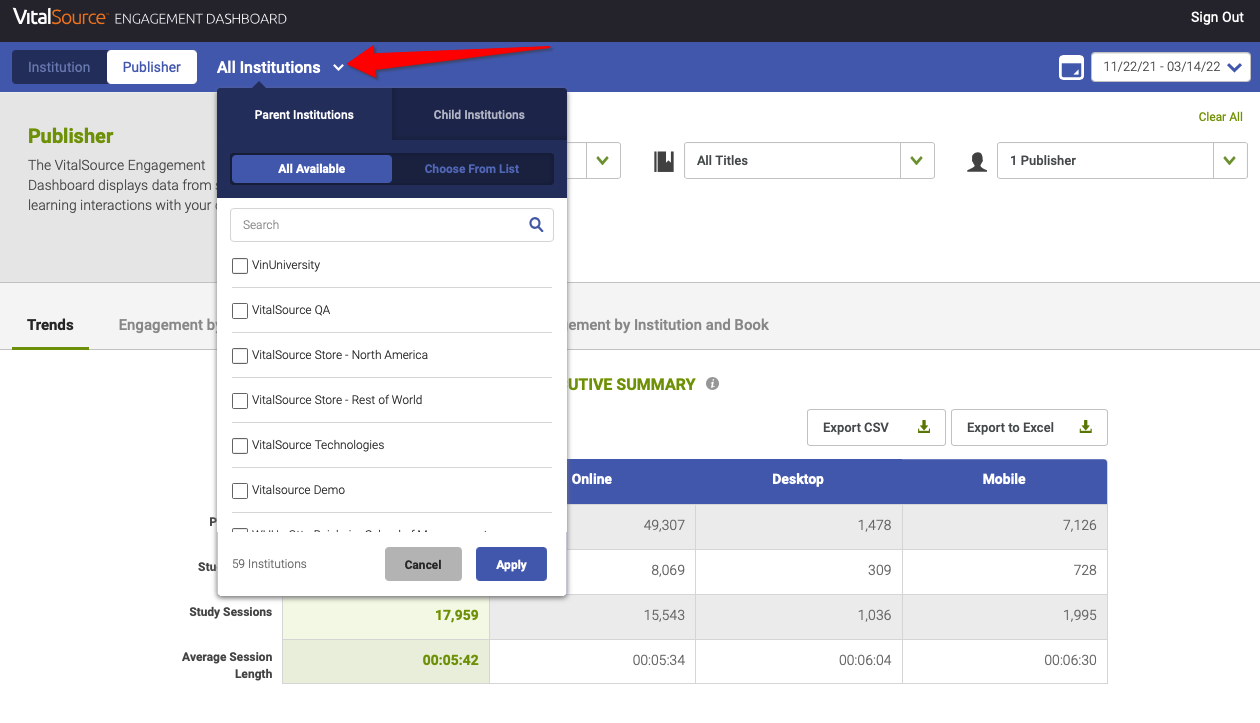Click the Study Sessions row label
This screenshot has height=723, width=1260.
coord(230,612)
